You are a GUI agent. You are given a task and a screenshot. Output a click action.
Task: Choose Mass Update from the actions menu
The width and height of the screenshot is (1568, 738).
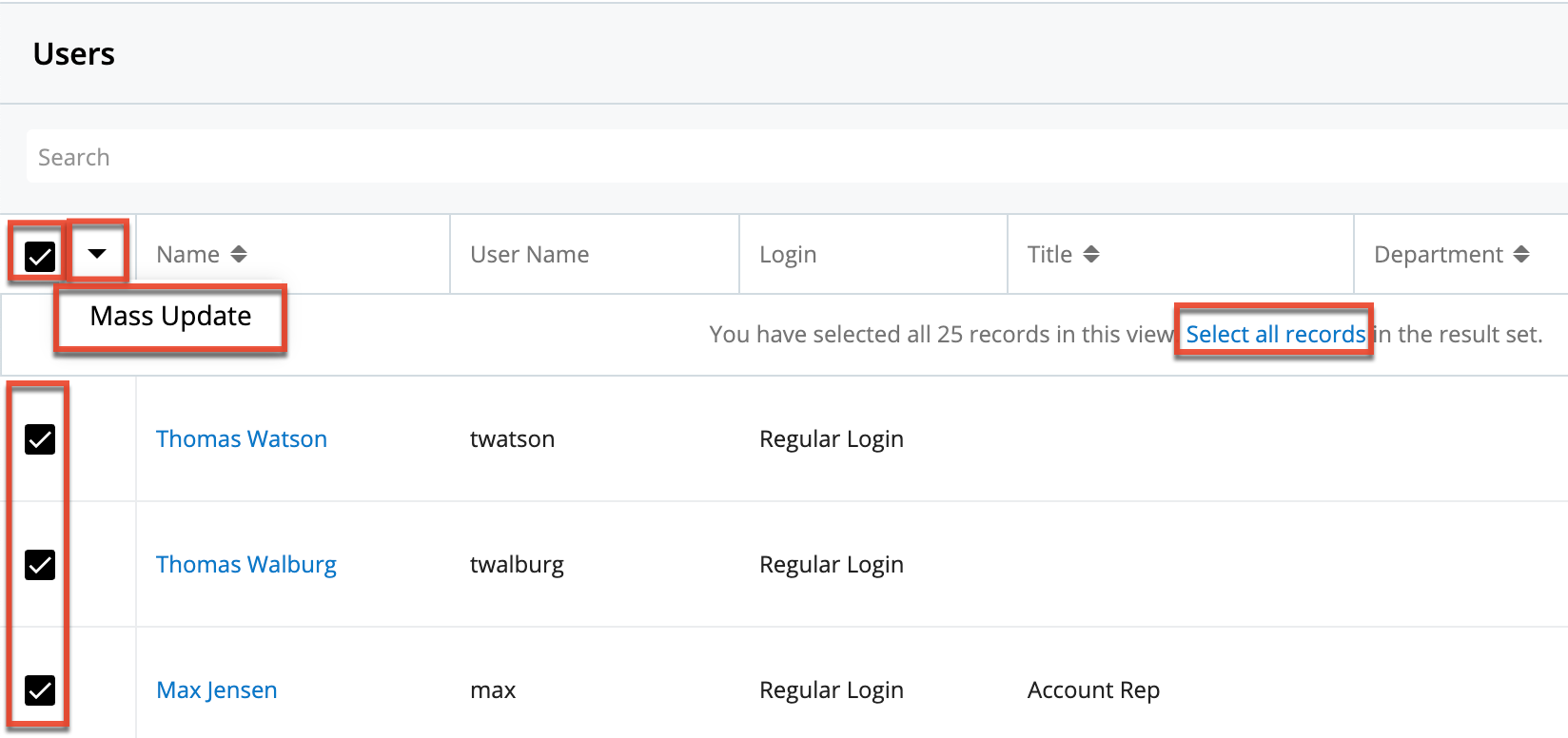170,317
